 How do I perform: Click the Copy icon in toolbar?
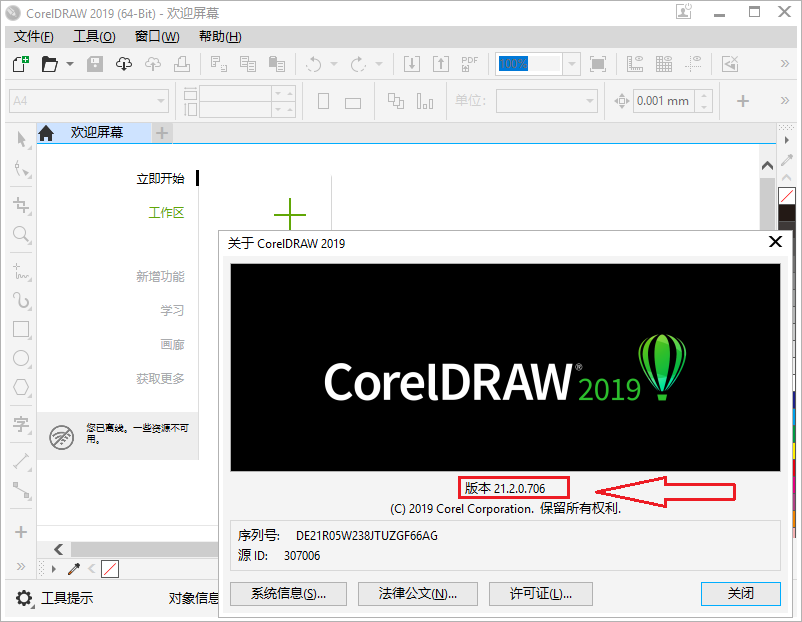[248, 64]
